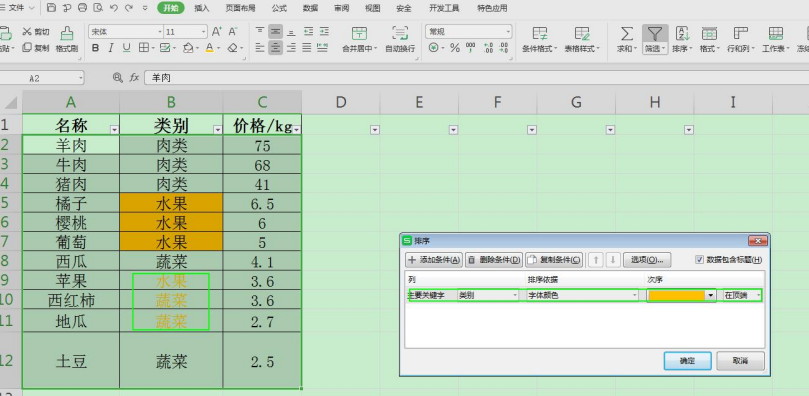Toggle align text left
Viewport: 809px width, 396px height.
click(260, 48)
